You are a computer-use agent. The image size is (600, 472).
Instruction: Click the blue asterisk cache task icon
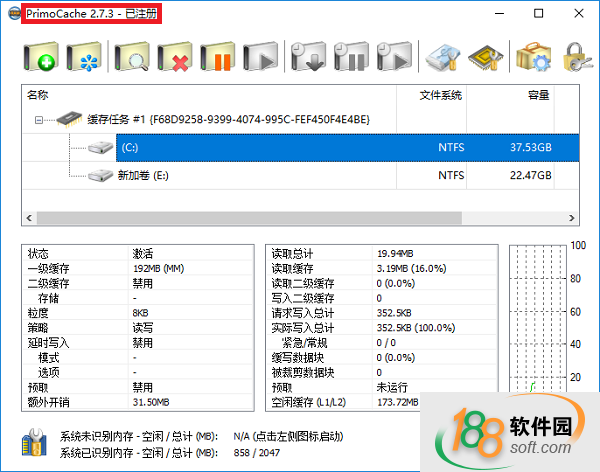tap(85, 56)
